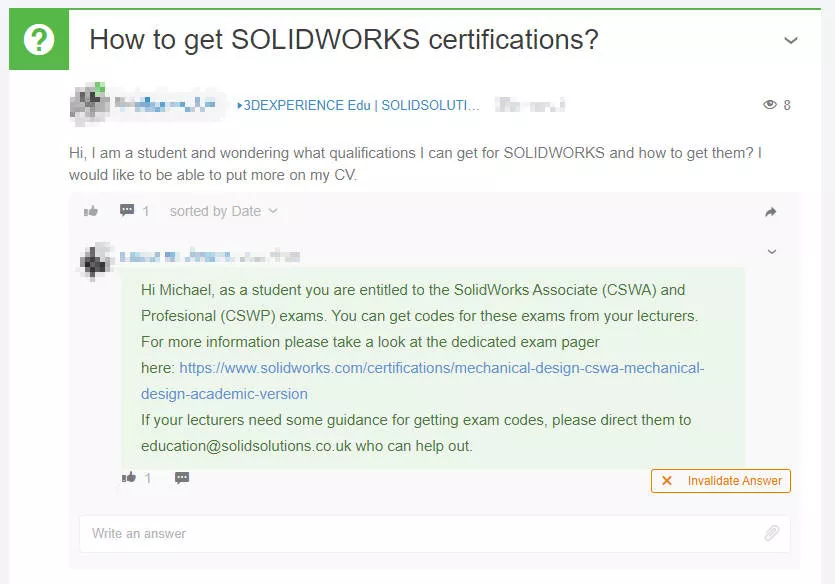Open the question author's profile picture
Image resolution: width=835 pixels, height=584 pixels.
click(x=88, y=104)
